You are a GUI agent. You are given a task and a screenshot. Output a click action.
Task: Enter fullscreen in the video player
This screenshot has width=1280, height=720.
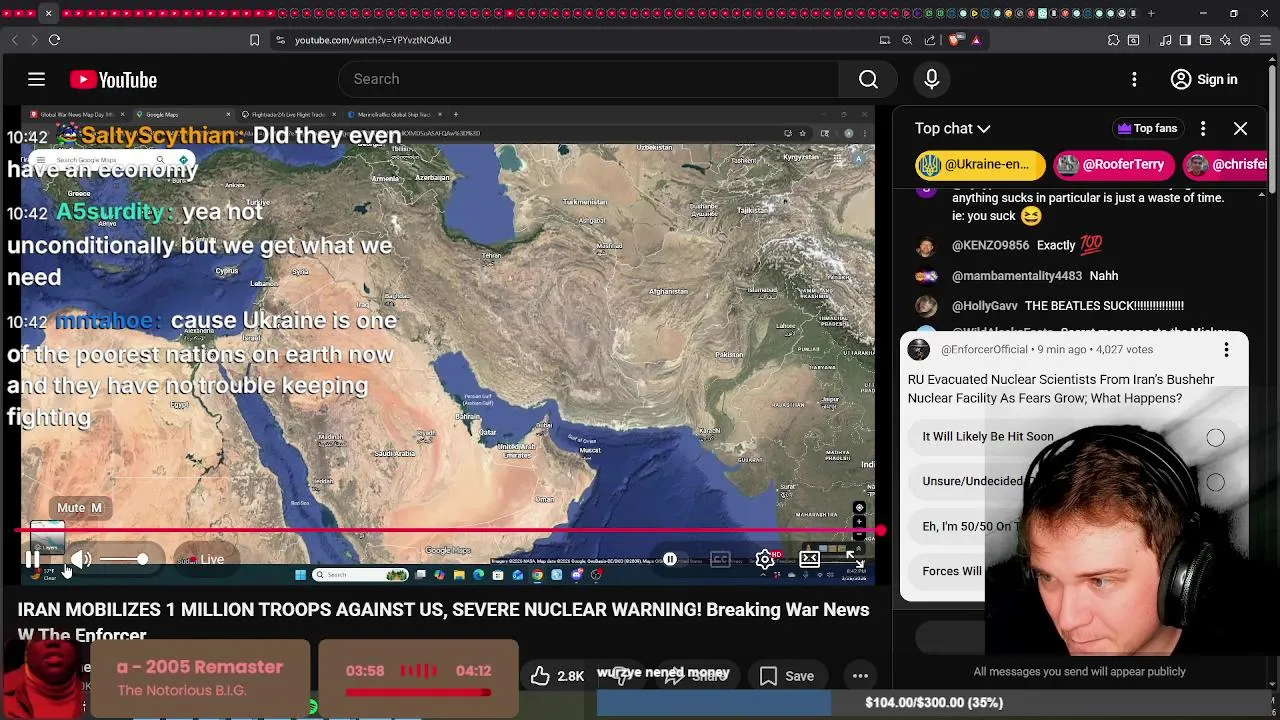855,560
